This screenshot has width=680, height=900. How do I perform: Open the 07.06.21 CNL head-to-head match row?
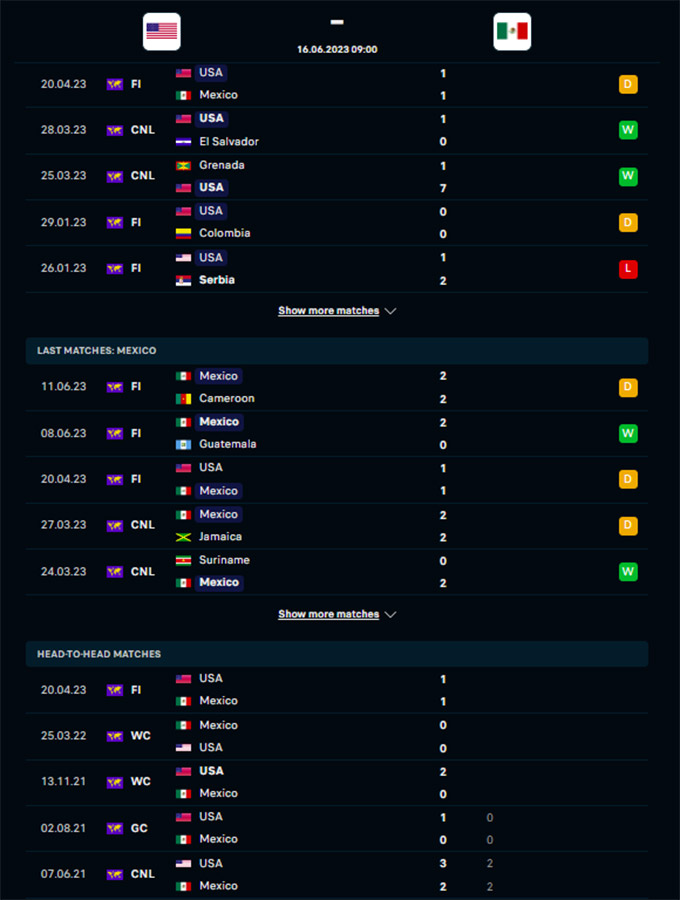pyautogui.click(x=337, y=875)
